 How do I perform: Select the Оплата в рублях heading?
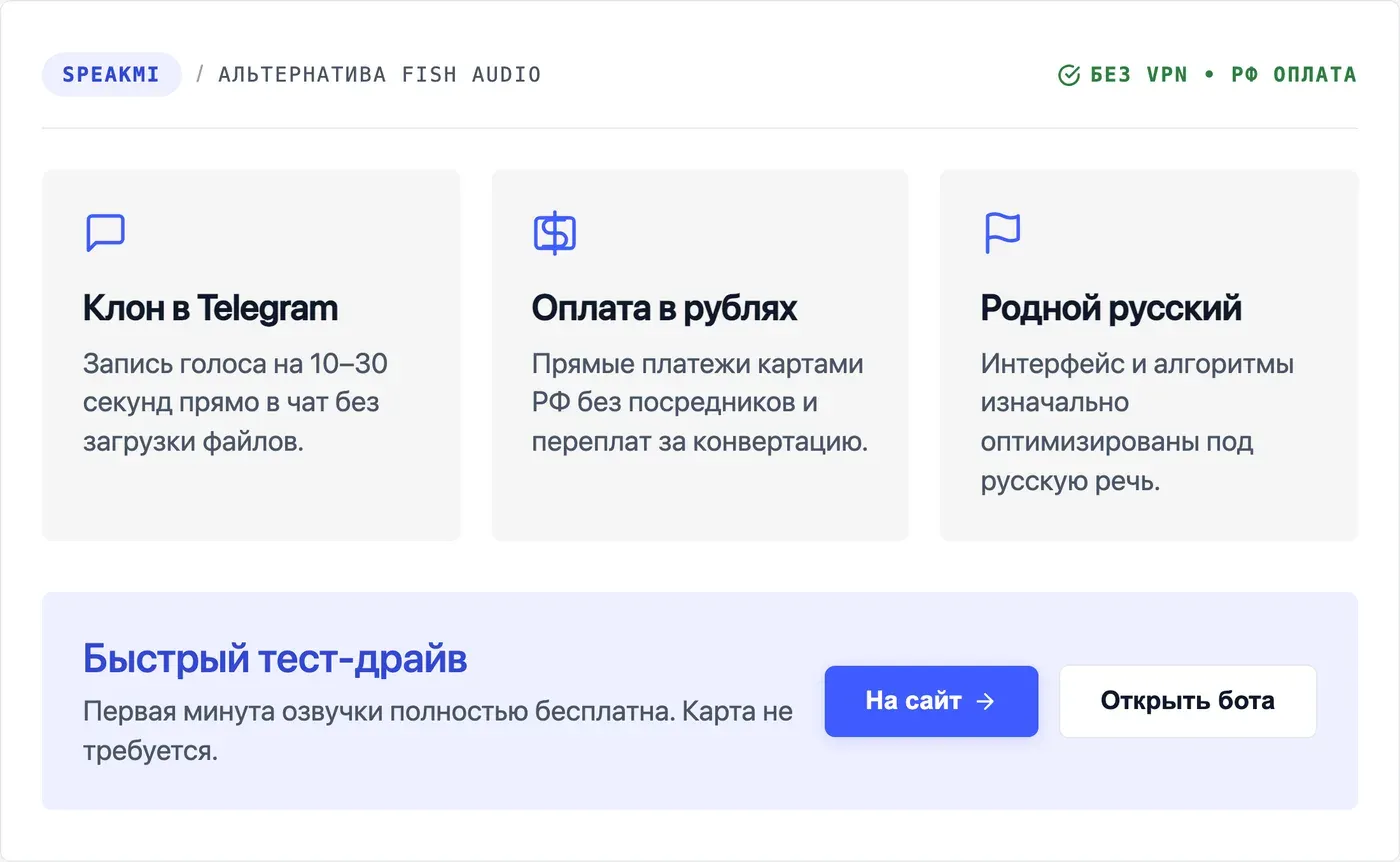click(664, 308)
